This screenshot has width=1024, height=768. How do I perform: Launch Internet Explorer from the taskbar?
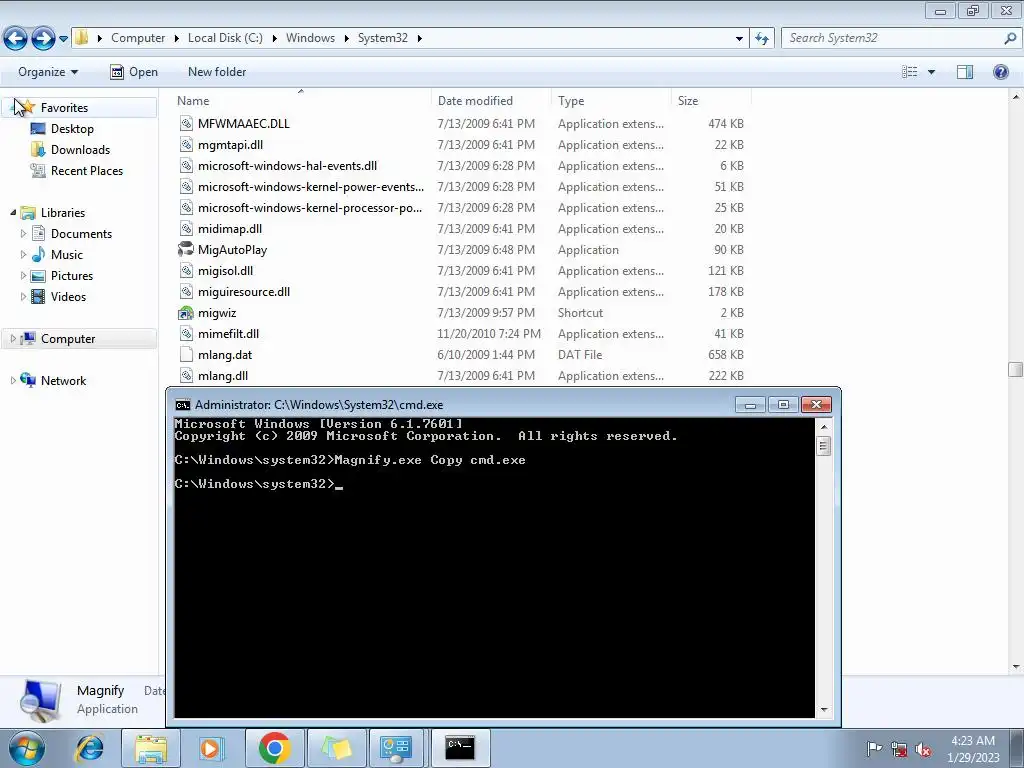pyautogui.click(x=89, y=748)
